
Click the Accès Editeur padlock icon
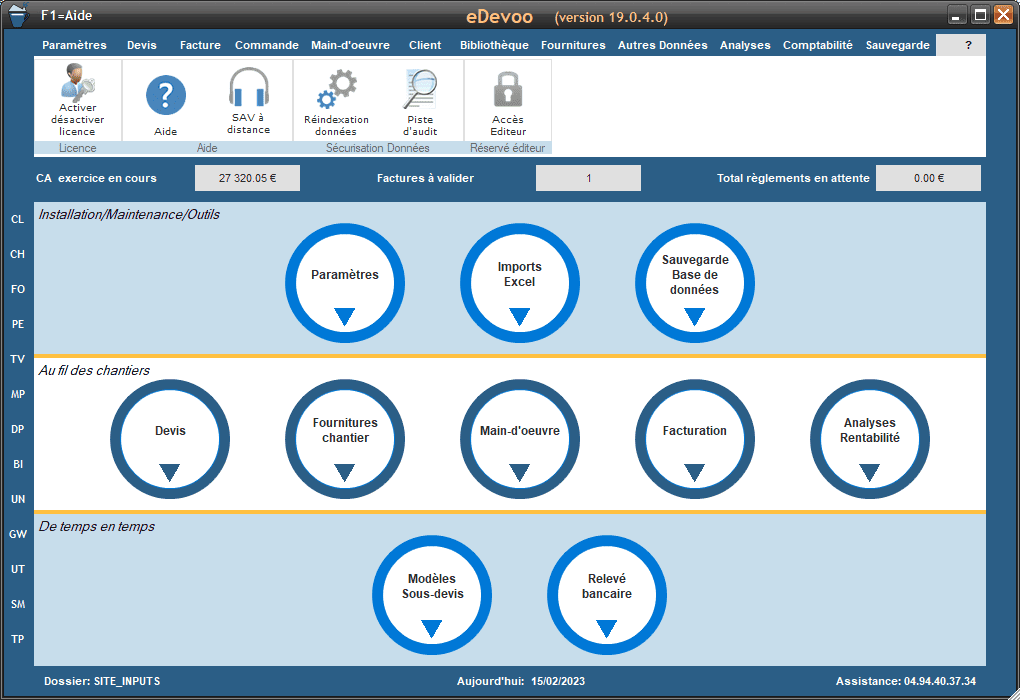pyautogui.click(x=508, y=90)
